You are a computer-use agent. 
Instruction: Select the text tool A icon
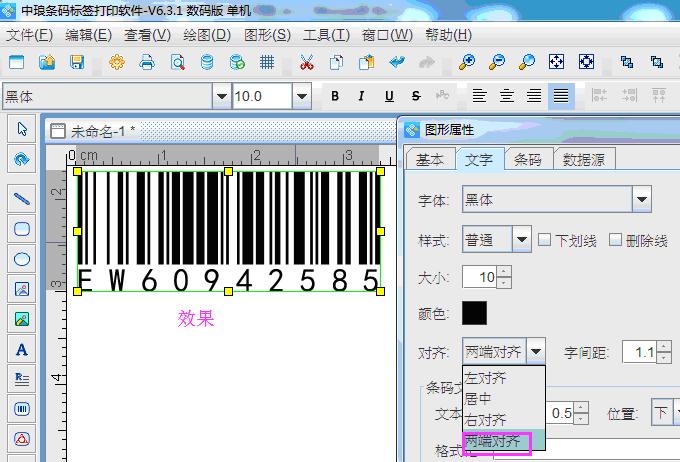pos(22,349)
